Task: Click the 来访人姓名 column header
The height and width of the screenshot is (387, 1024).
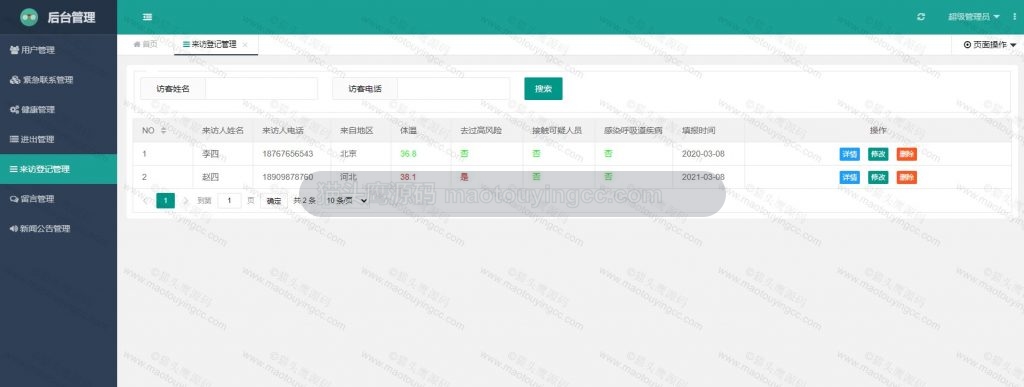Action: (x=223, y=131)
